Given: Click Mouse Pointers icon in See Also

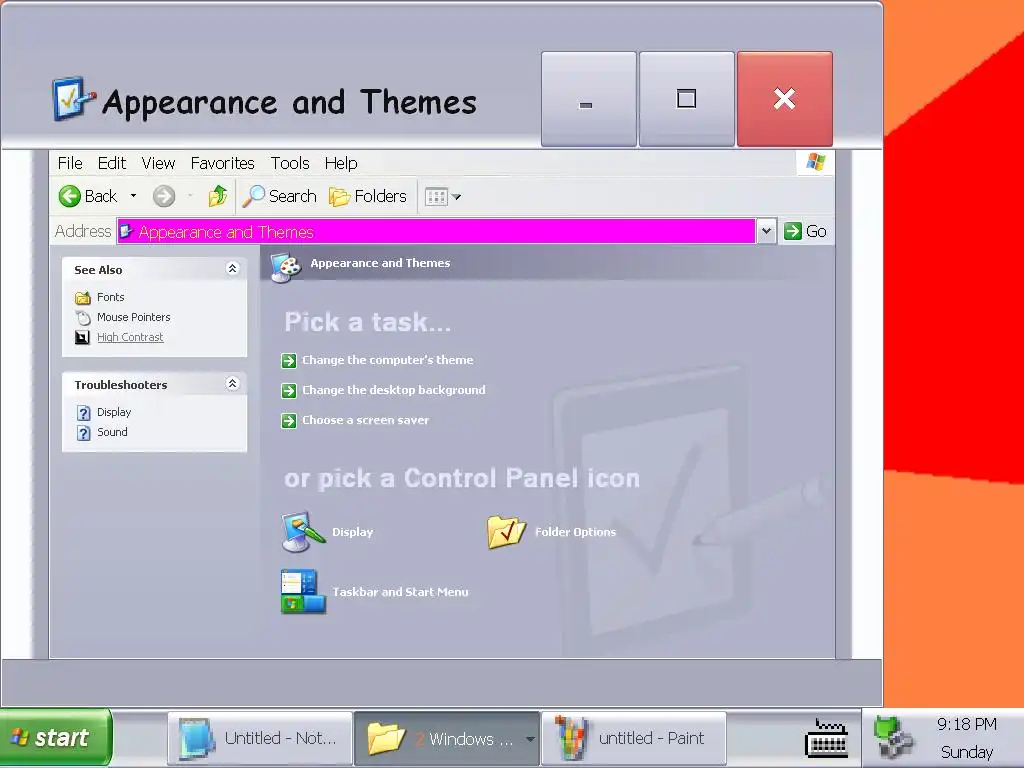Looking at the screenshot, I should pos(83,317).
